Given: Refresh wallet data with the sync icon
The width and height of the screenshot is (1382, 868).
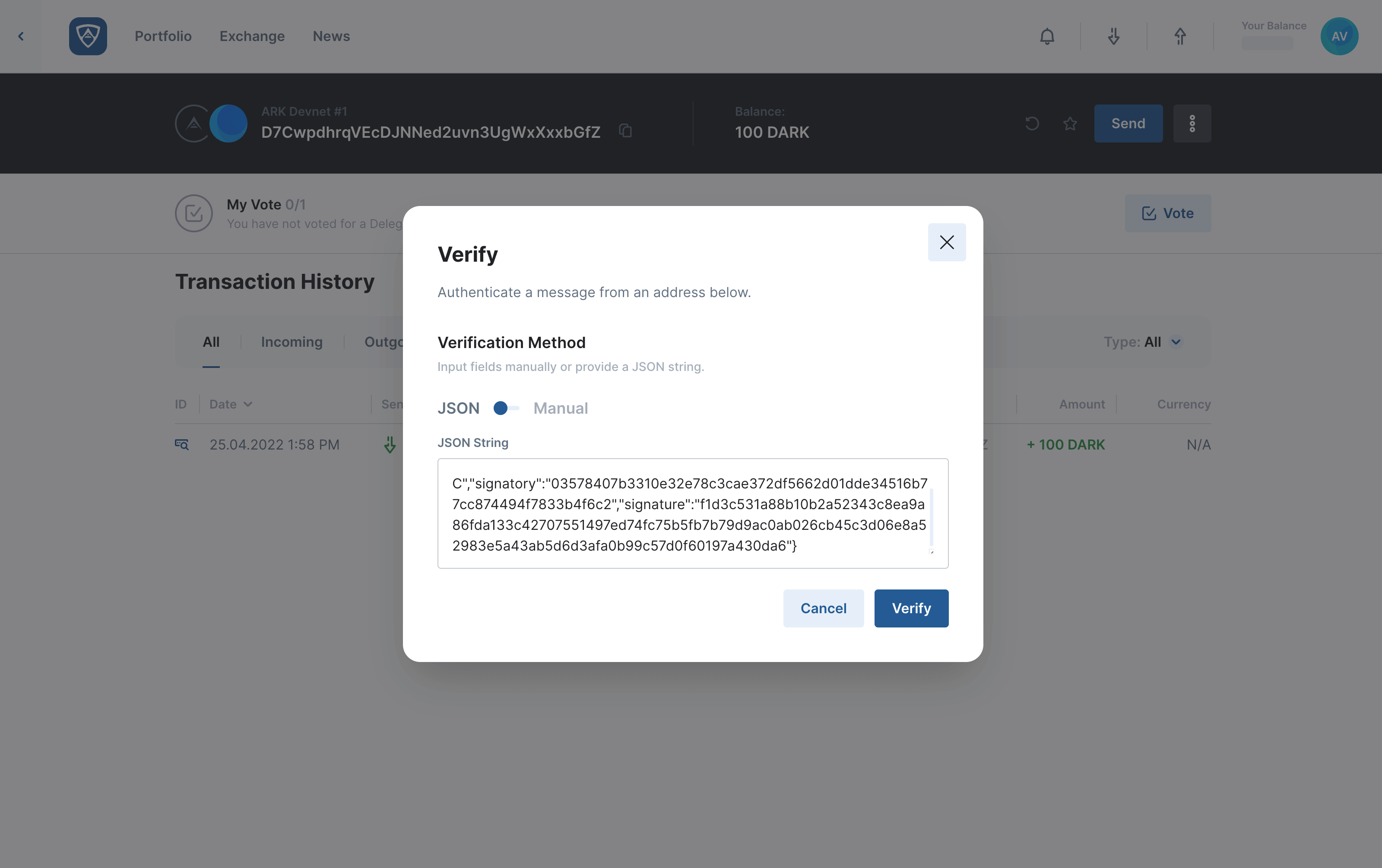Looking at the screenshot, I should (1031, 124).
